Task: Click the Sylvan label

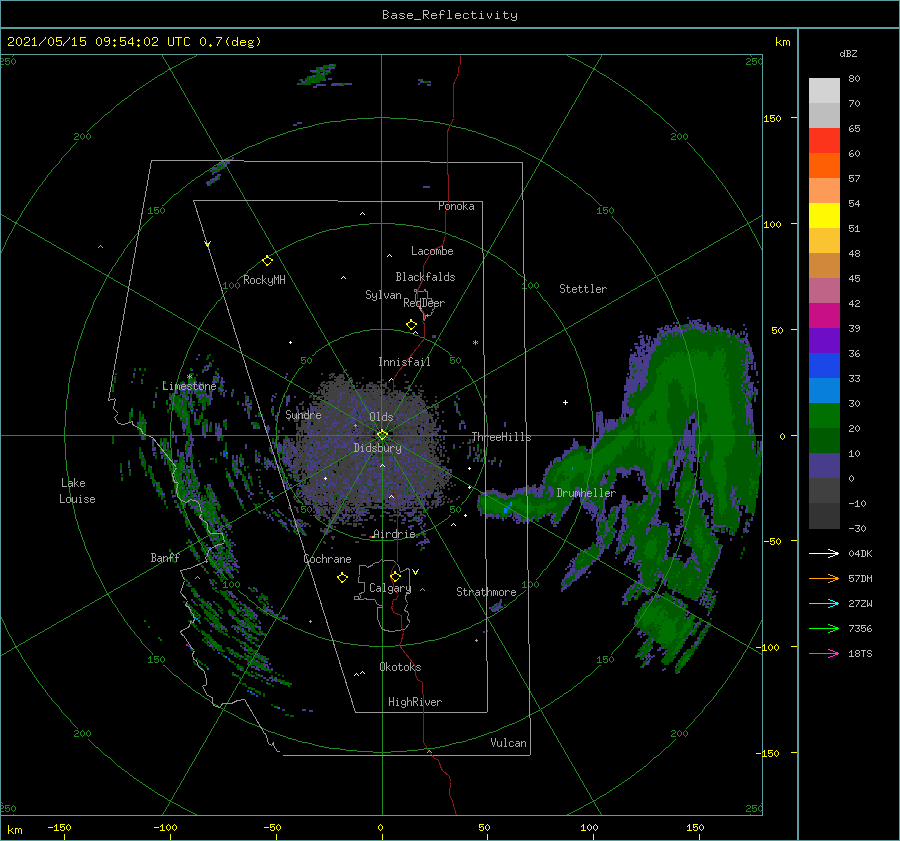Action: (x=383, y=295)
